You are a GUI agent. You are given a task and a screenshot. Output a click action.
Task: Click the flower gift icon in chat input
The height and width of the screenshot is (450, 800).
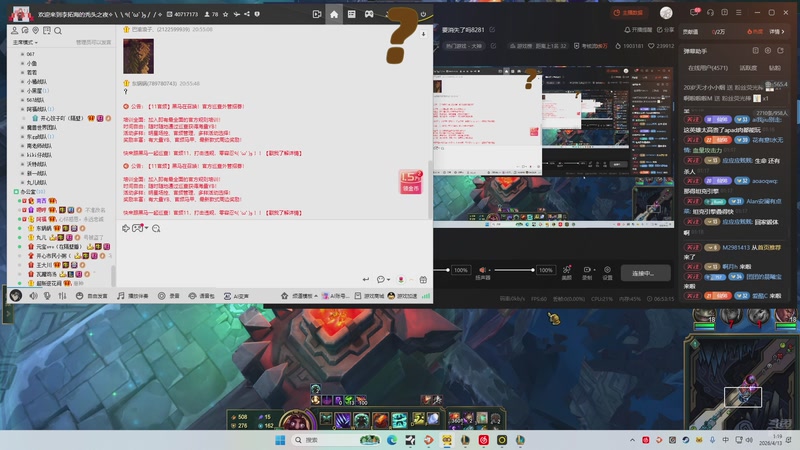[401, 280]
